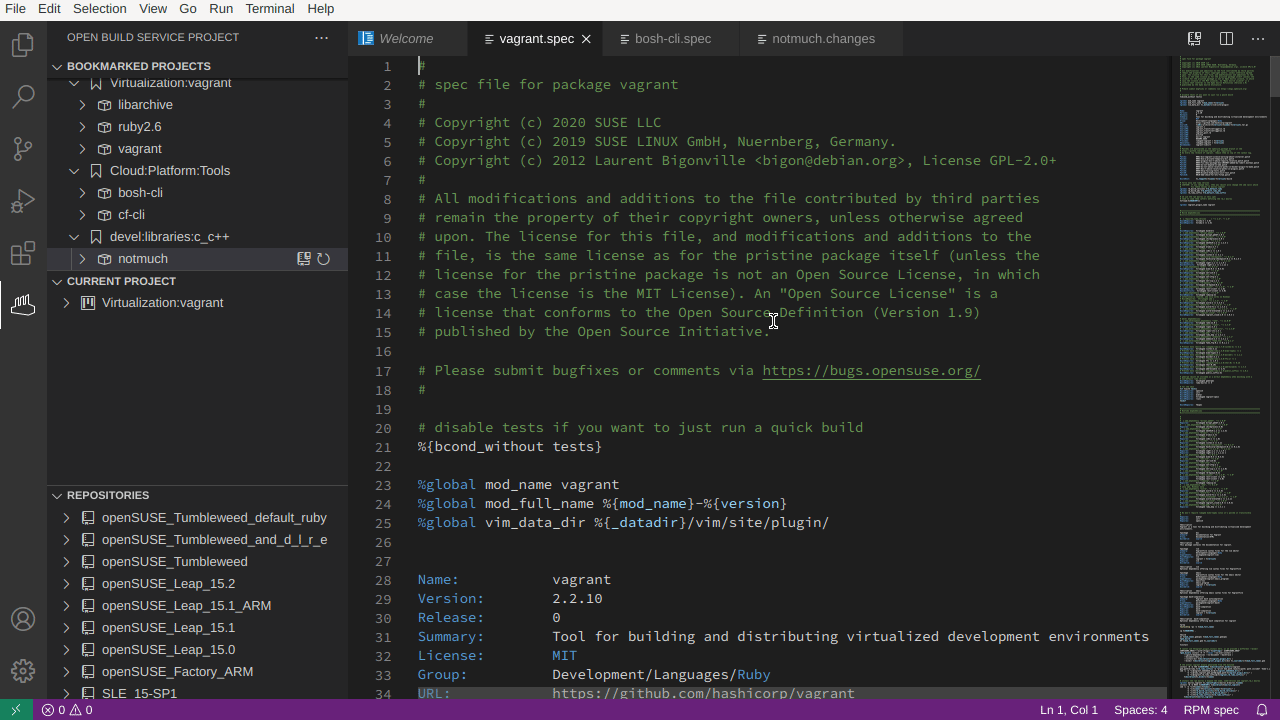
Task: Open the Search view in activity bar
Action: tap(23, 97)
